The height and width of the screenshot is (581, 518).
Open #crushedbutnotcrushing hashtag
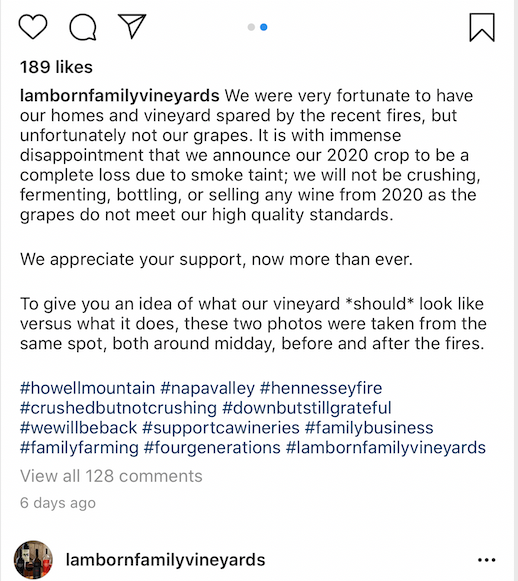[118, 408]
